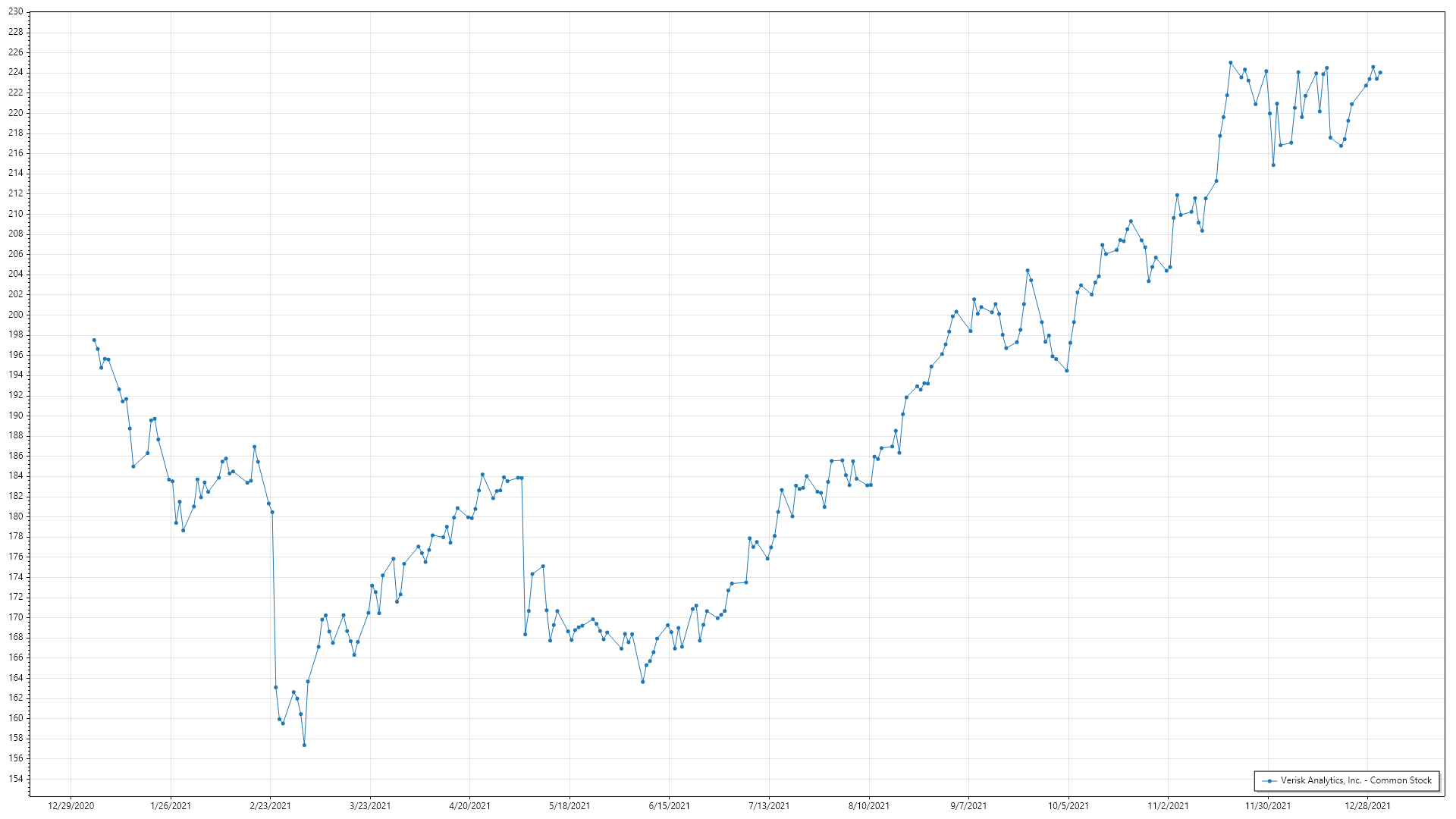
Task: Click the first data point of the series
Action: pyautogui.click(x=94, y=340)
